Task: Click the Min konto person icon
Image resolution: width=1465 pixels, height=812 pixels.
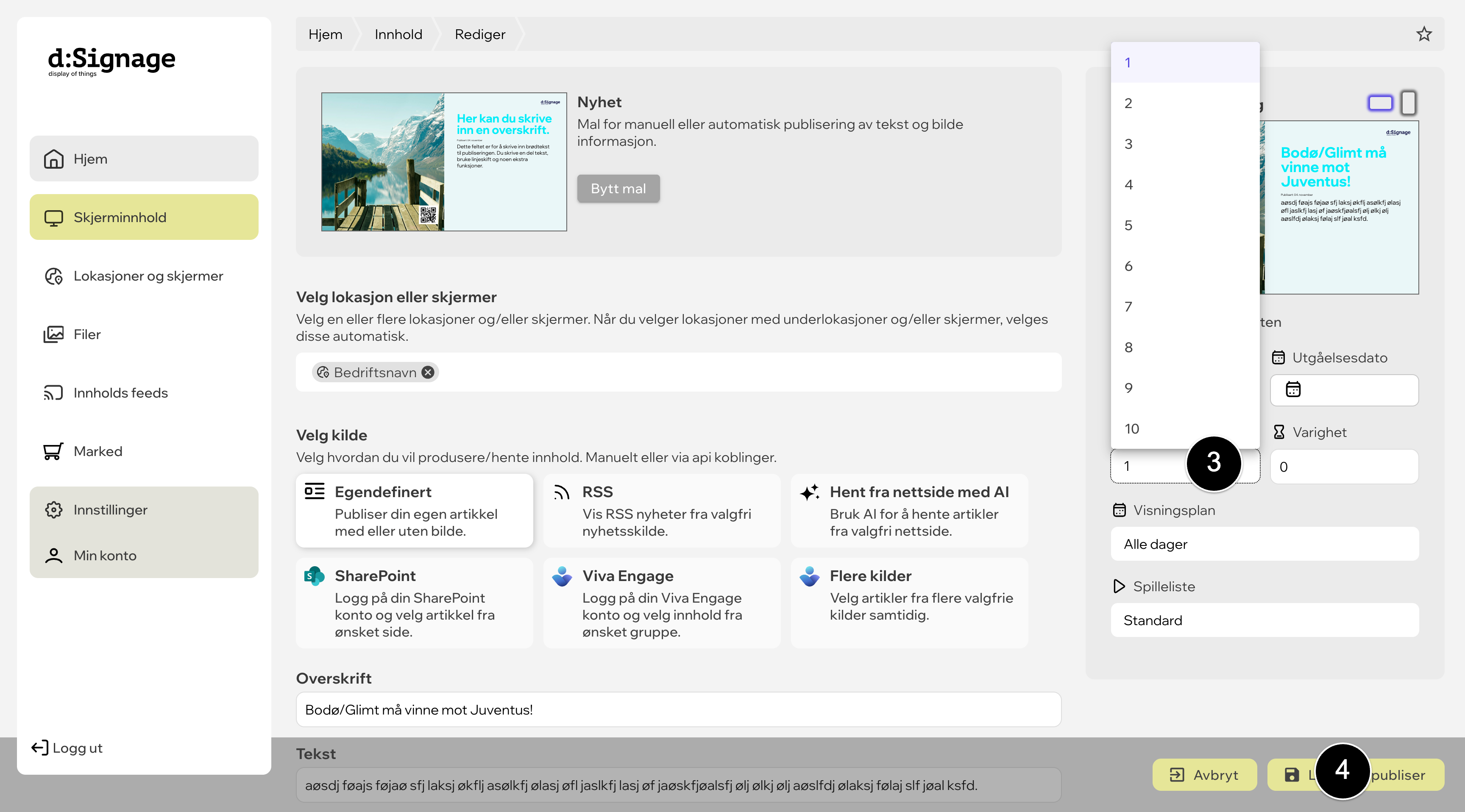Action: click(53, 556)
